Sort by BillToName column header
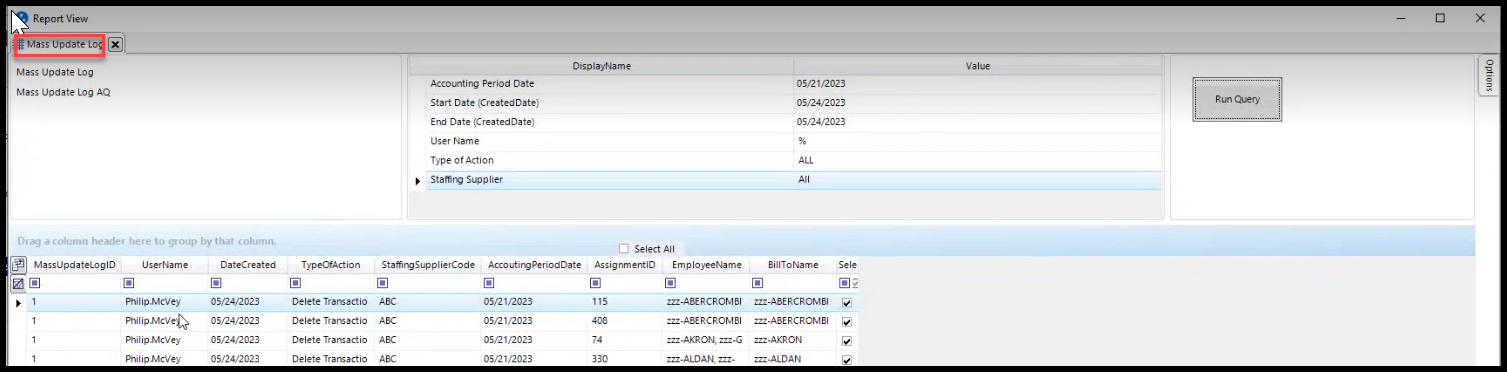Viewport: 1507px width, 372px height. 793,265
